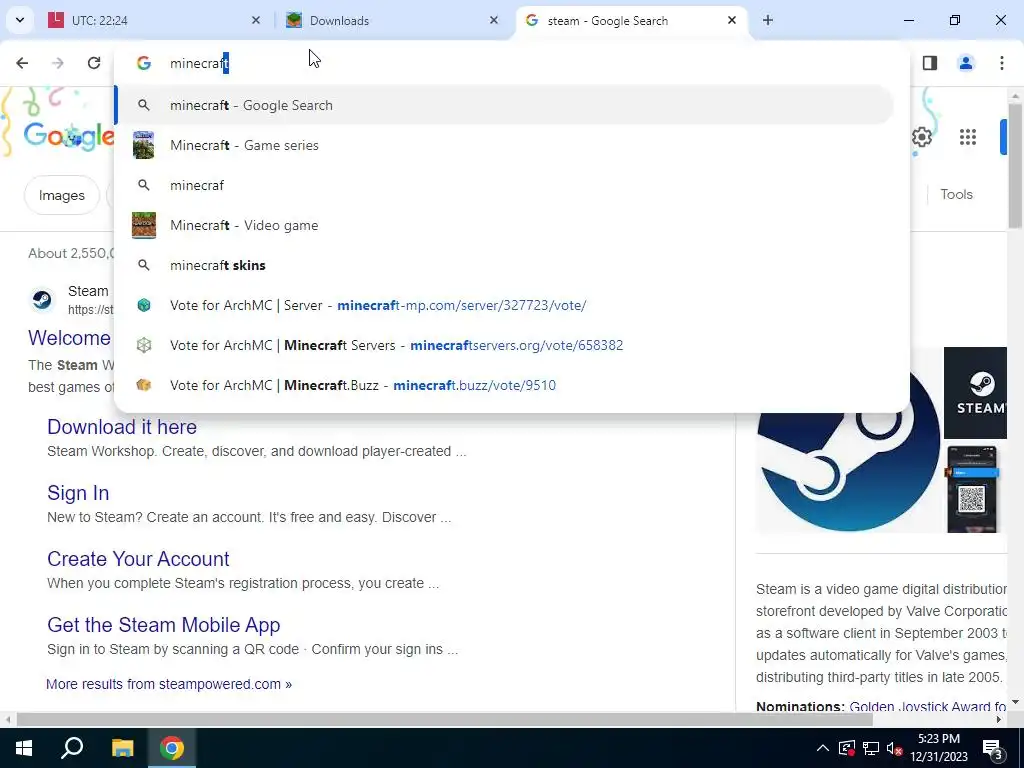Choose the minecraf search suggestion

504,185
